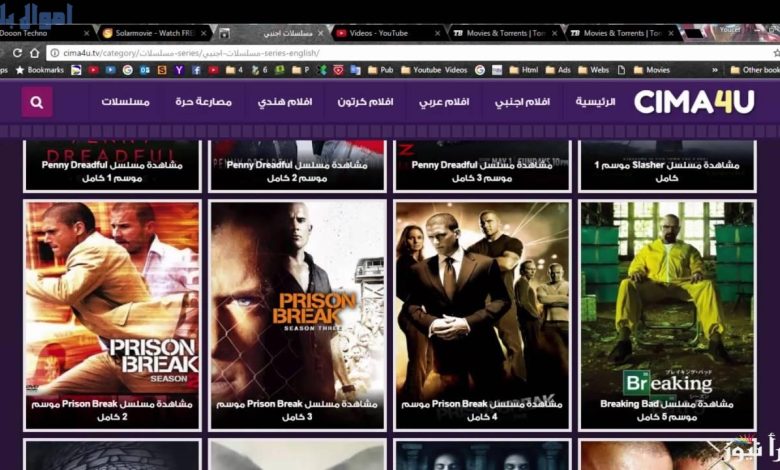
Task: Close the active مسلسلات اجنبي tab
Action: click(320, 33)
